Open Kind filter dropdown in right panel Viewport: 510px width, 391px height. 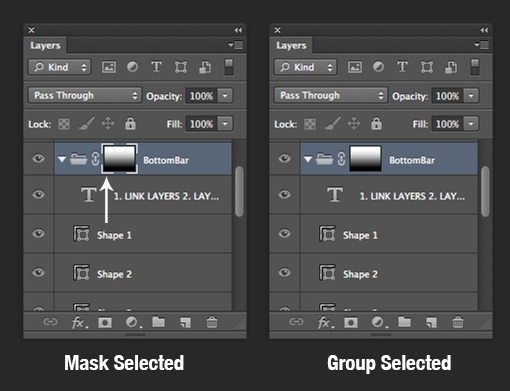click(x=306, y=67)
